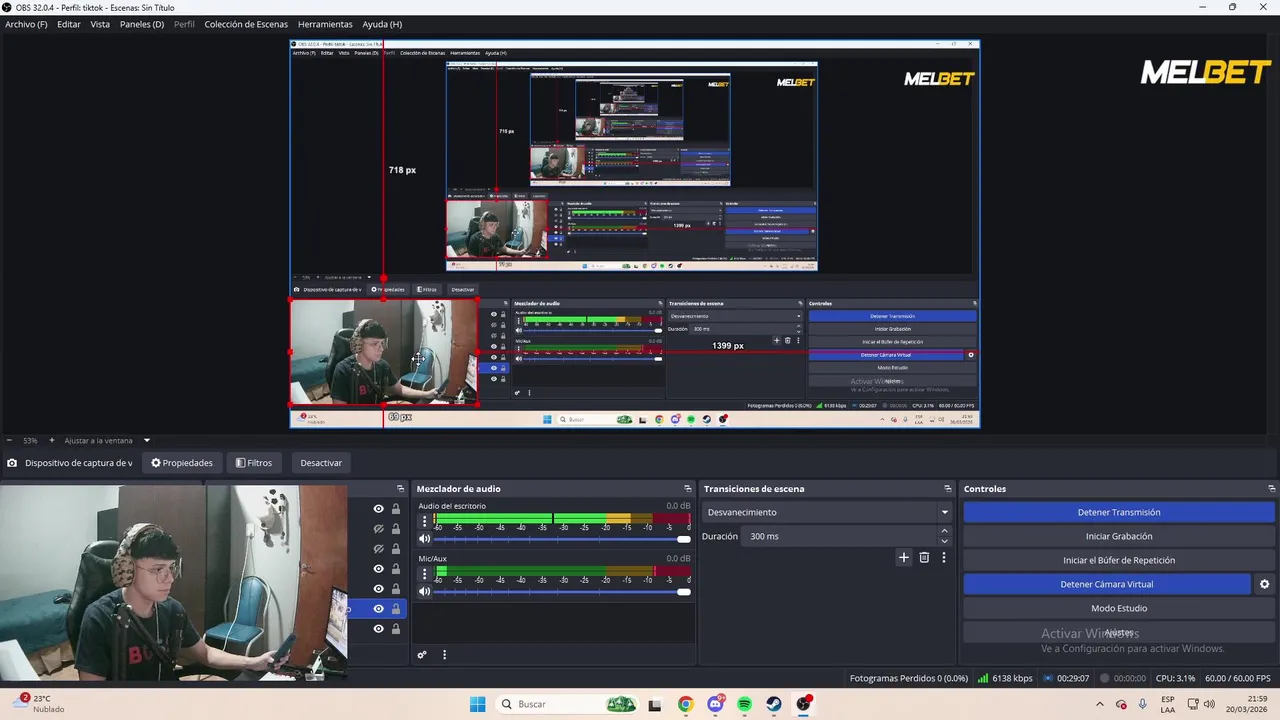Image resolution: width=1280 pixels, height=720 pixels.
Task: Click the Desactivar button in source toolbar
Action: click(x=321, y=463)
